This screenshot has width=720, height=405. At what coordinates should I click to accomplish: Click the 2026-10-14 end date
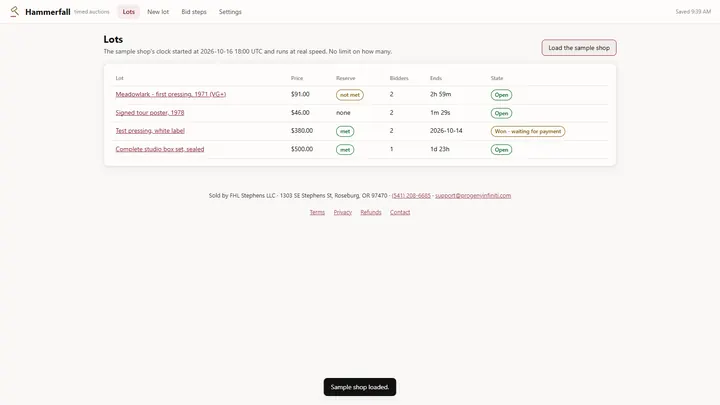click(446, 131)
